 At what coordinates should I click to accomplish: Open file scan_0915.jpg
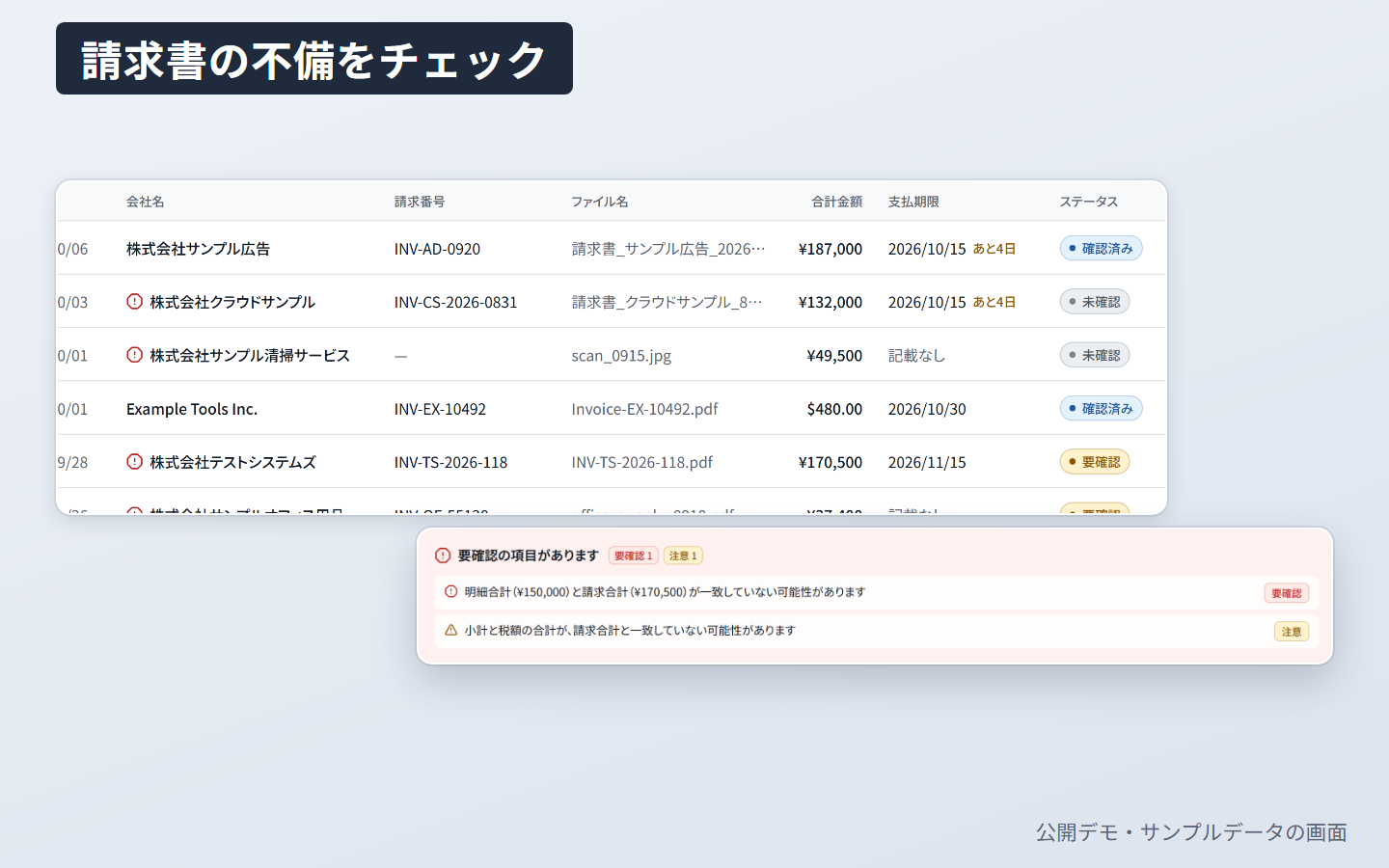click(621, 355)
